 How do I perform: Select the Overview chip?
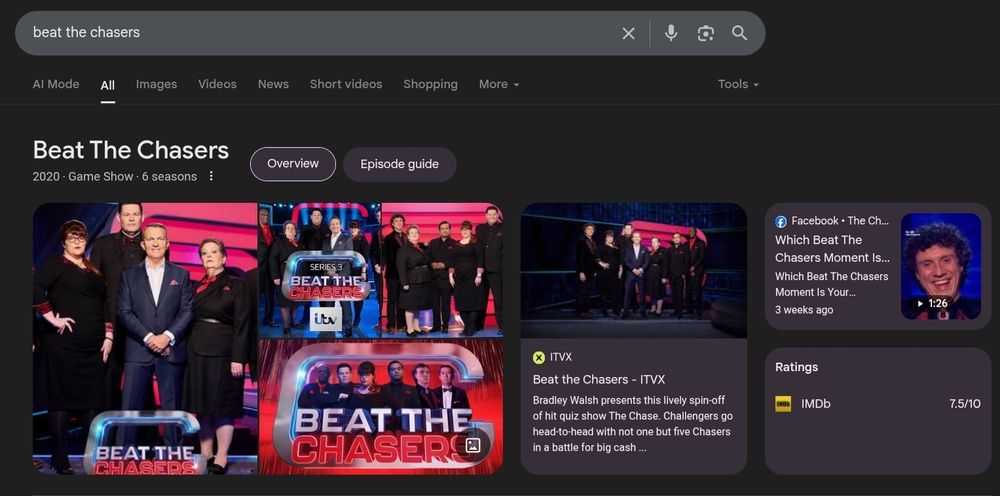point(293,164)
